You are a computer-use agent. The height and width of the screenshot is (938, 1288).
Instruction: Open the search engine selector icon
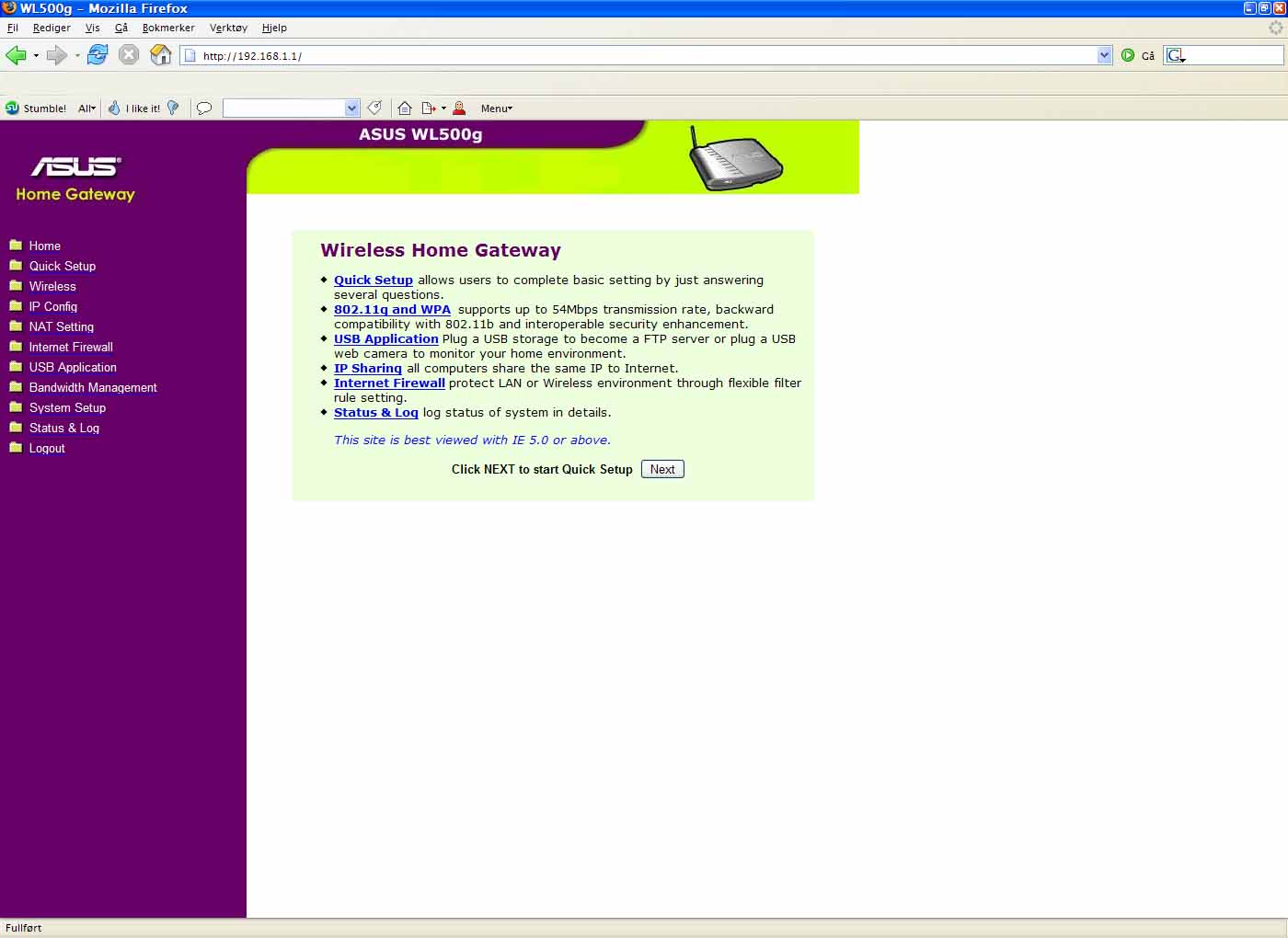coord(1176,56)
